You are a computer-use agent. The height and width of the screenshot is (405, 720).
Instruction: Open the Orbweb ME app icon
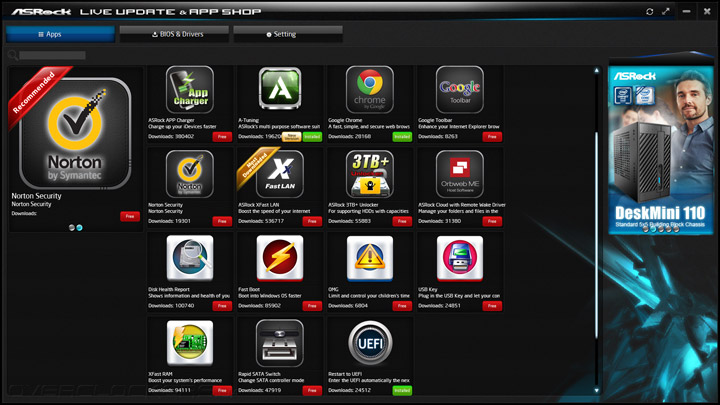tap(460, 174)
